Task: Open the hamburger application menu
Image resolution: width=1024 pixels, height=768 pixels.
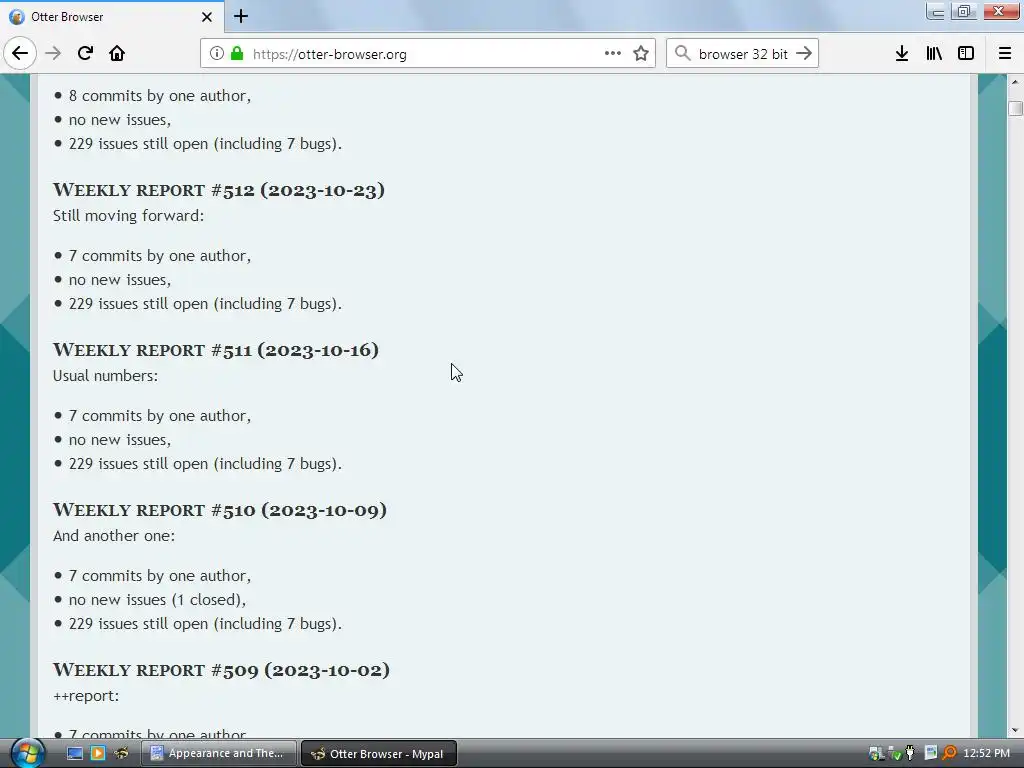Action: click(x=1004, y=54)
